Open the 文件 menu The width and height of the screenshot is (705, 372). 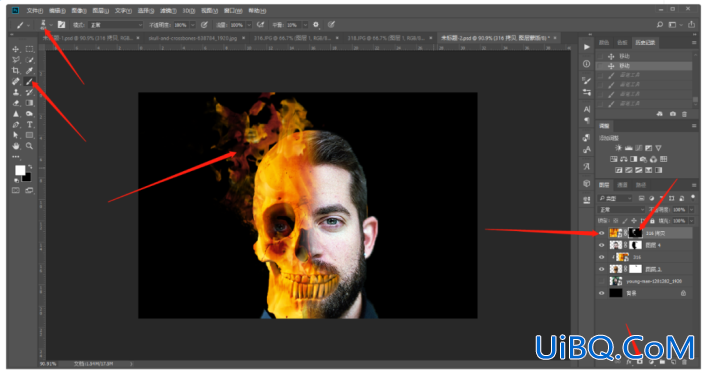[34, 10]
